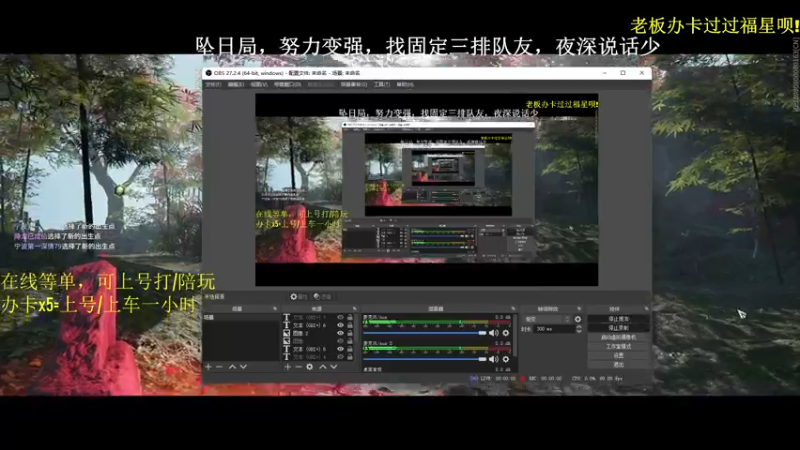The height and width of the screenshot is (450, 800).
Task: Adjust the 麦克风/Aux 2 volume slider
Action: 424,359
